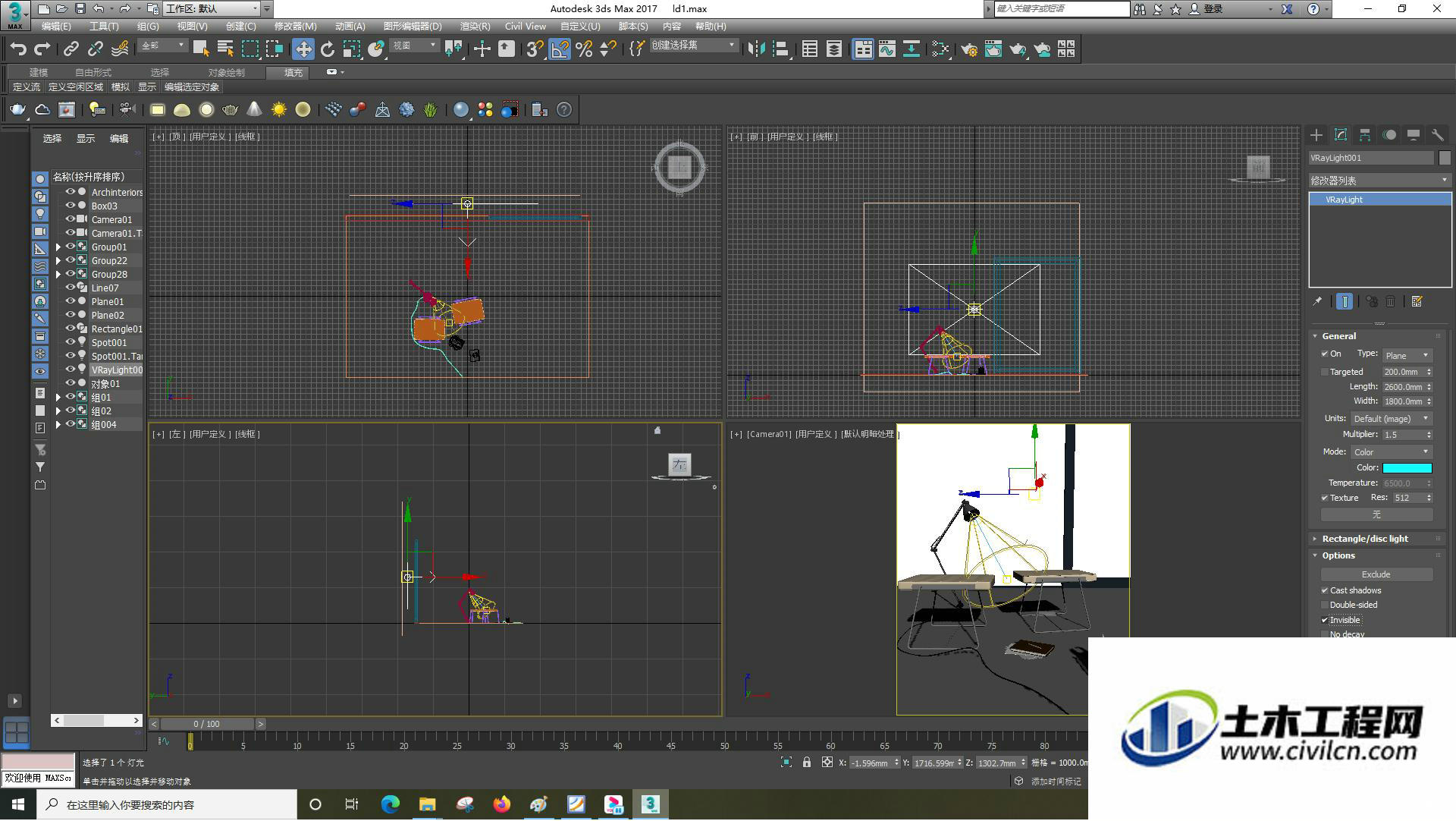Open the Modify command panel tab

tap(1341, 135)
